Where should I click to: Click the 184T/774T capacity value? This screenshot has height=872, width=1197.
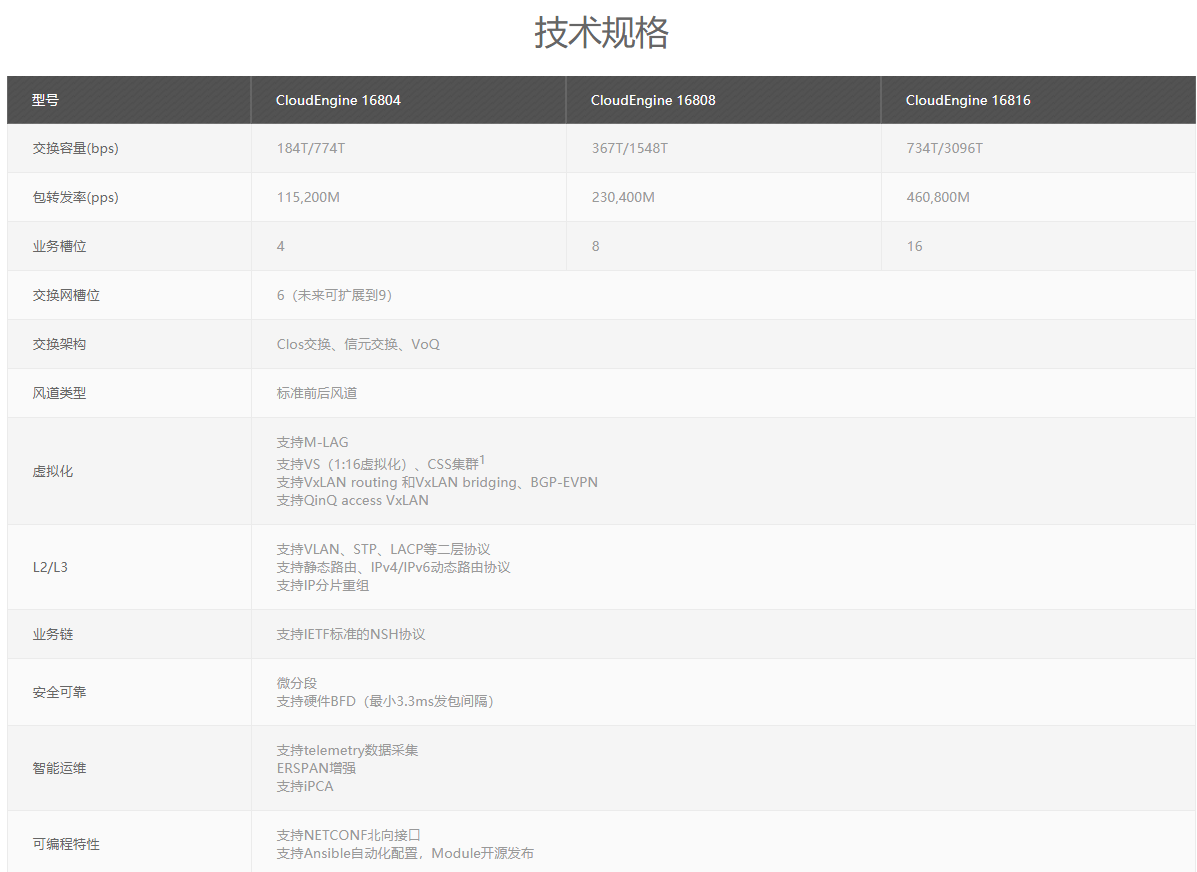[311, 148]
